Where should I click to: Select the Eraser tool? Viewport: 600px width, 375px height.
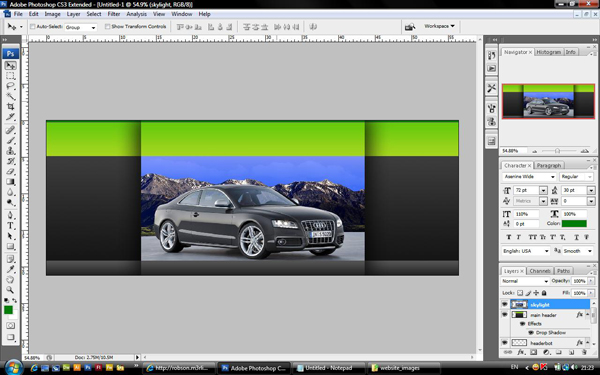(x=10, y=171)
